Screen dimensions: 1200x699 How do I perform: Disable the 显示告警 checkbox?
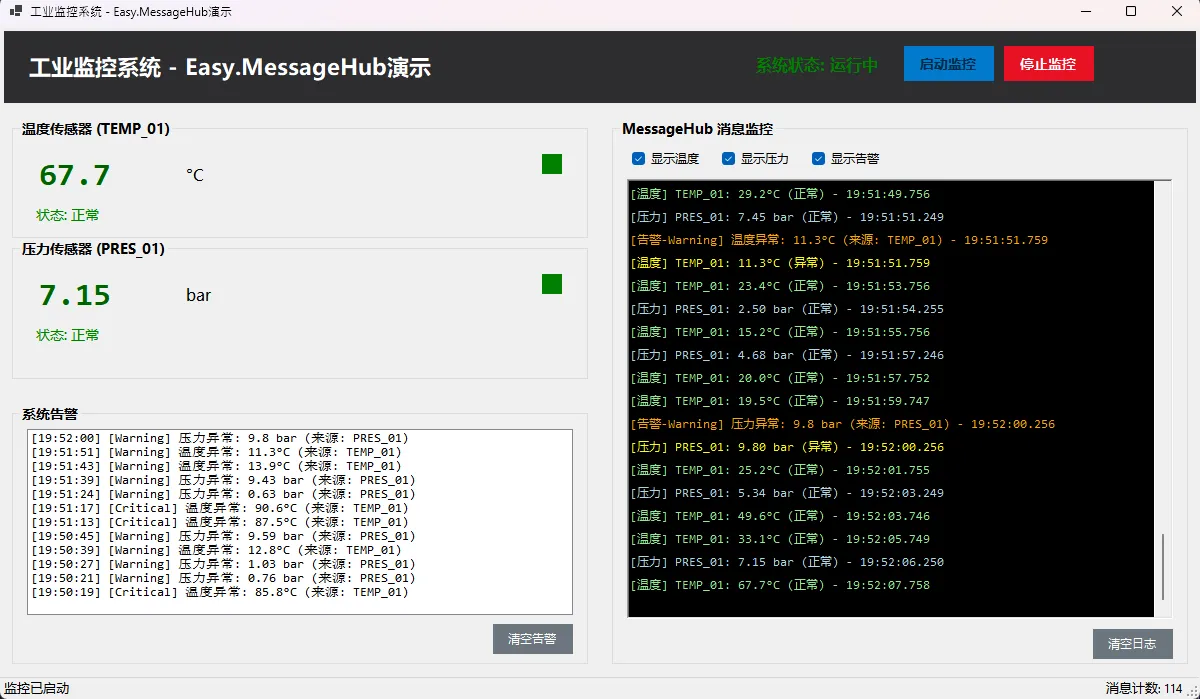(818, 159)
